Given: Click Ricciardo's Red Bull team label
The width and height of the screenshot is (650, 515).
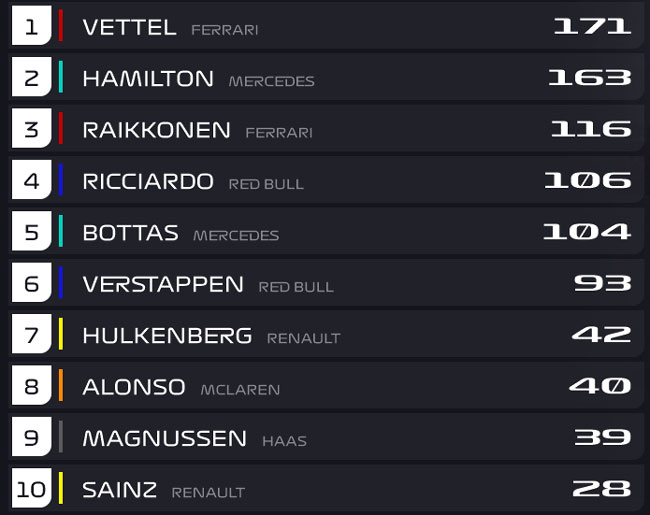Looking at the screenshot, I should [x=266, y=184].
